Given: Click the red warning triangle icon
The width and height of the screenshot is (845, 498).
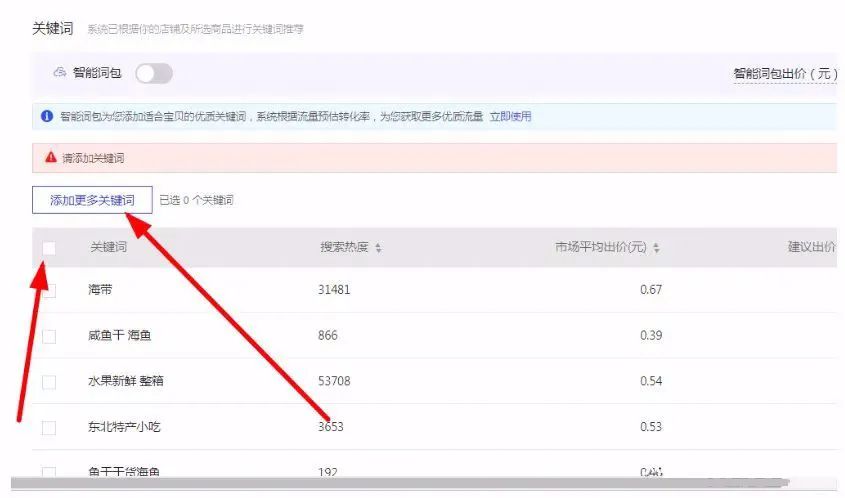Looking at the screenshot, I should 51,157.
